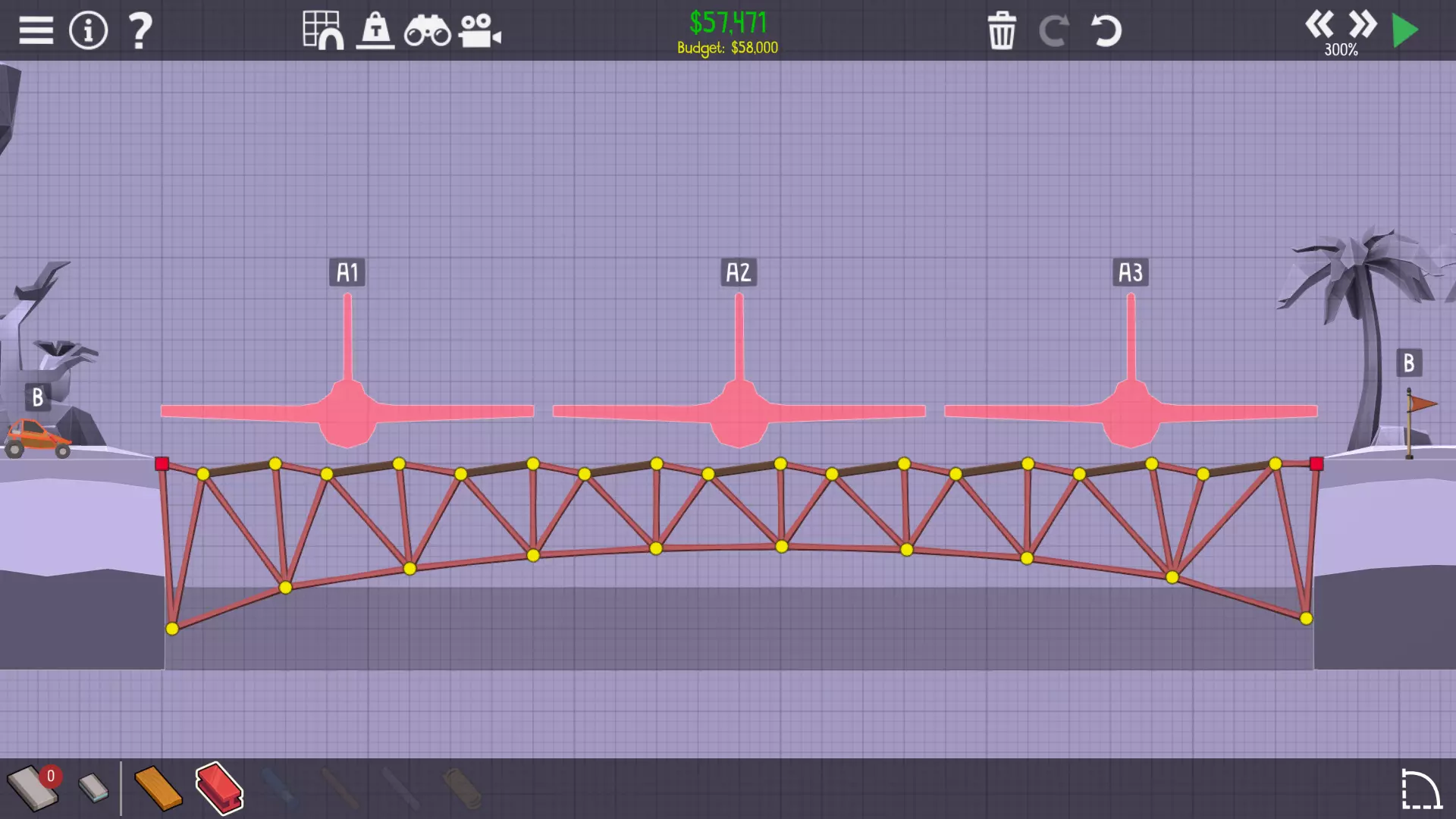Click the trash delete bridge icon

click(x=1002, y=31)
